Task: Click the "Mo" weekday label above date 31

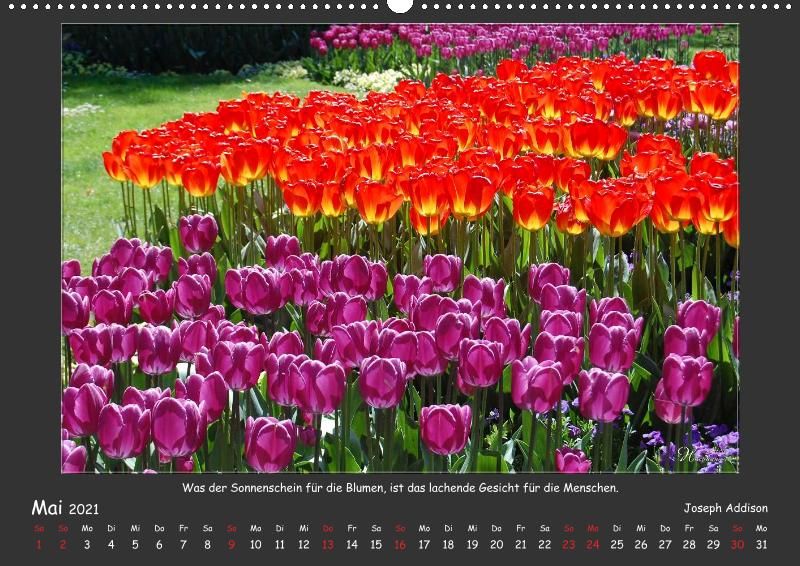Action: [761, 528]
